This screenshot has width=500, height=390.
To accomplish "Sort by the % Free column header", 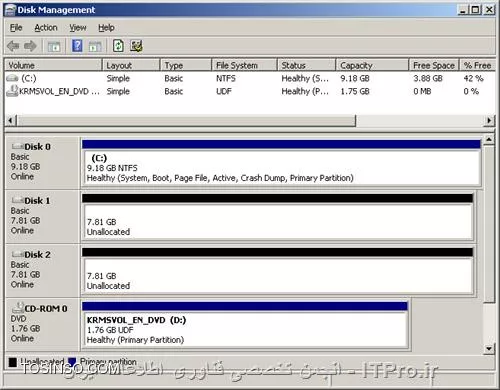I will 478,65.
